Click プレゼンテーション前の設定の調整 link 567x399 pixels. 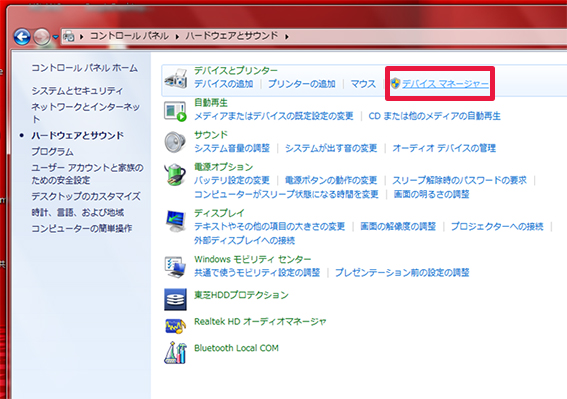click(x=402, y=272)
